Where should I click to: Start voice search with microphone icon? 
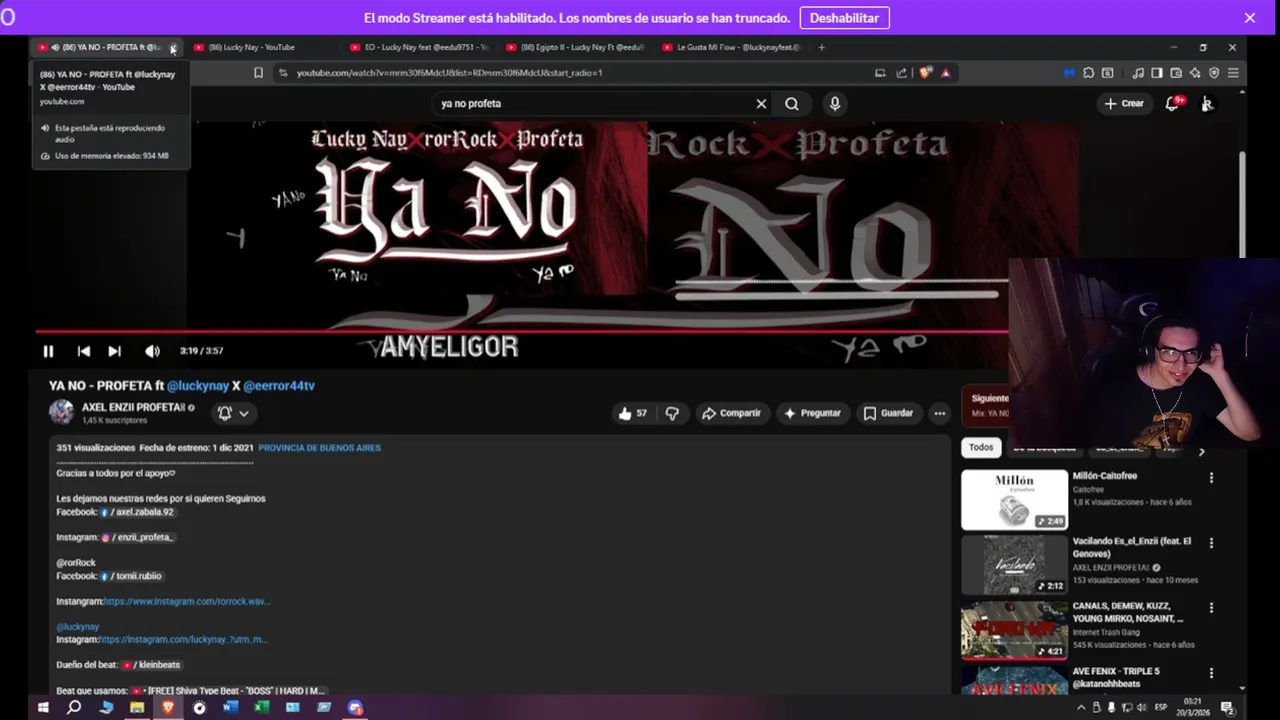[x=835, y=103]
